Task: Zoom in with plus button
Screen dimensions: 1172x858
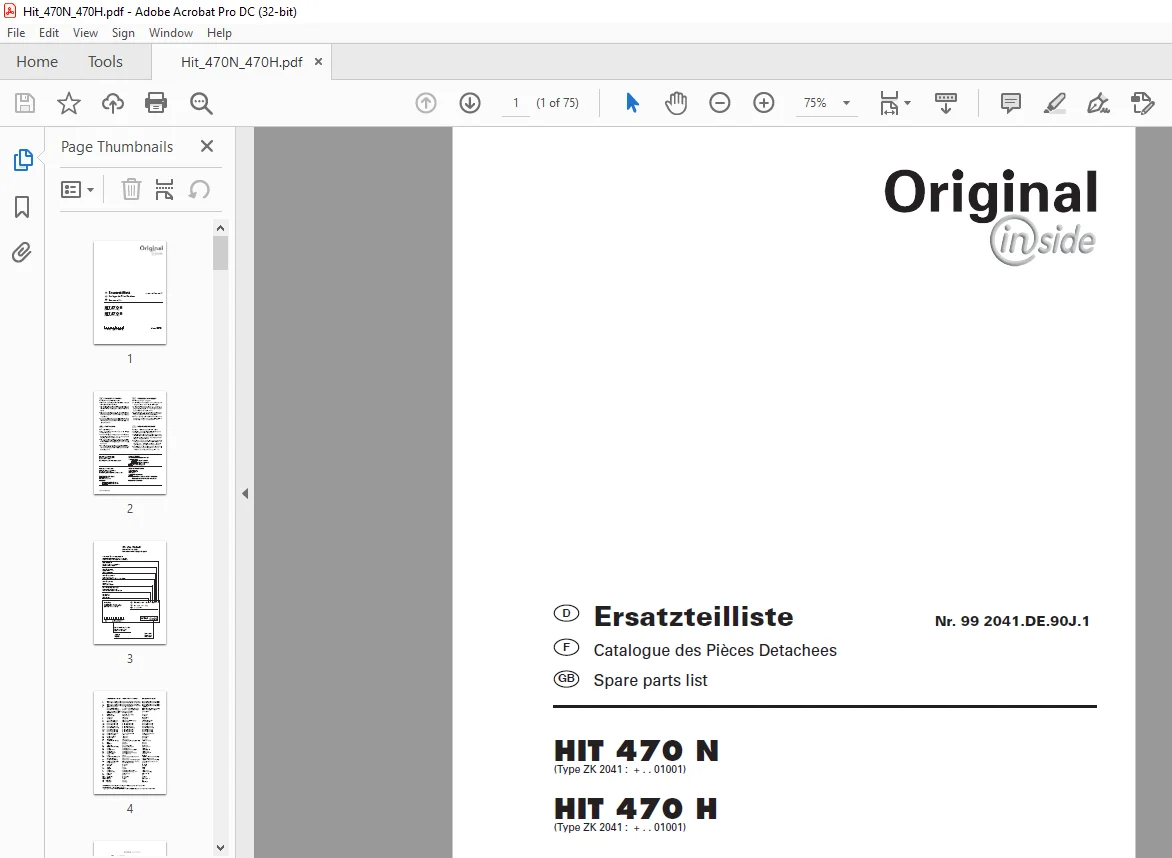Action: [764, 103]
